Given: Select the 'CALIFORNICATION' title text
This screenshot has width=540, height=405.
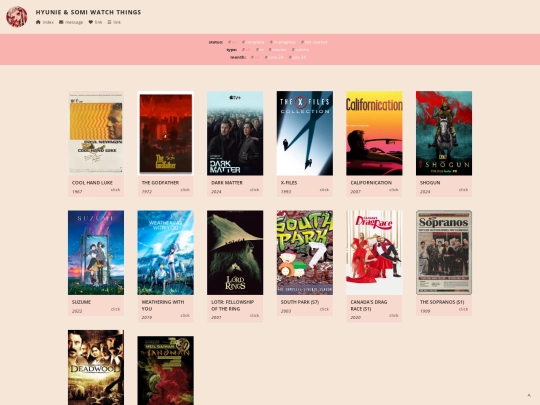Looking at the screenshot, I should point(371,183).
